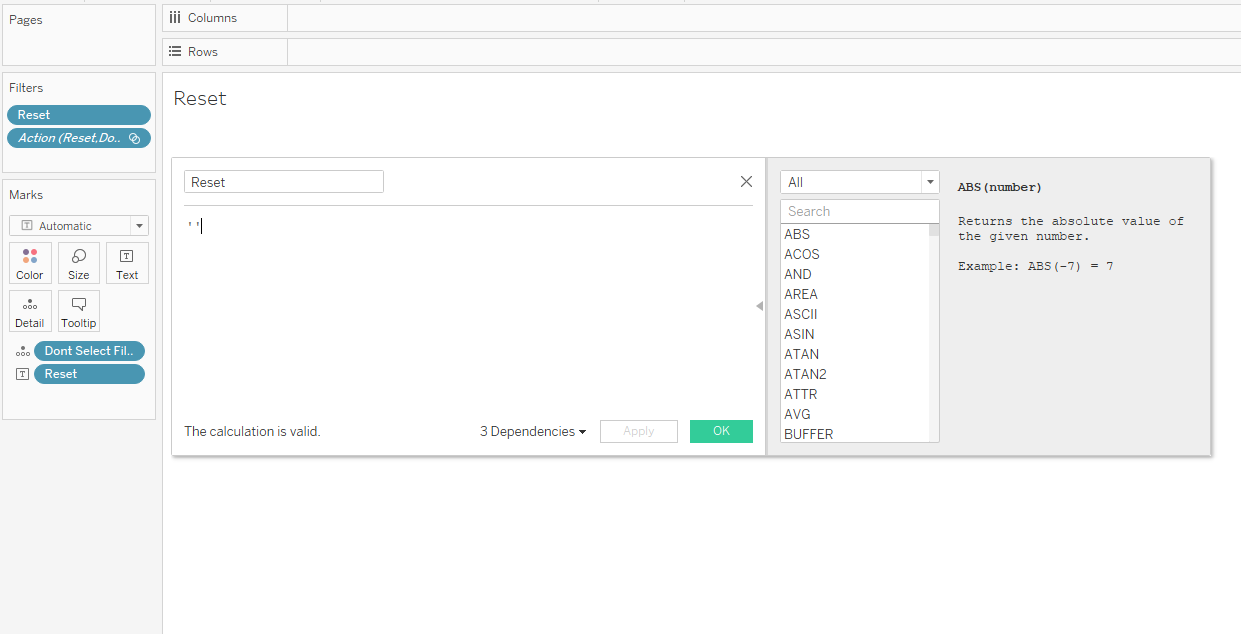Open the Tooltip marks card
Viewport: 1241px width, 634px height.
79,311
